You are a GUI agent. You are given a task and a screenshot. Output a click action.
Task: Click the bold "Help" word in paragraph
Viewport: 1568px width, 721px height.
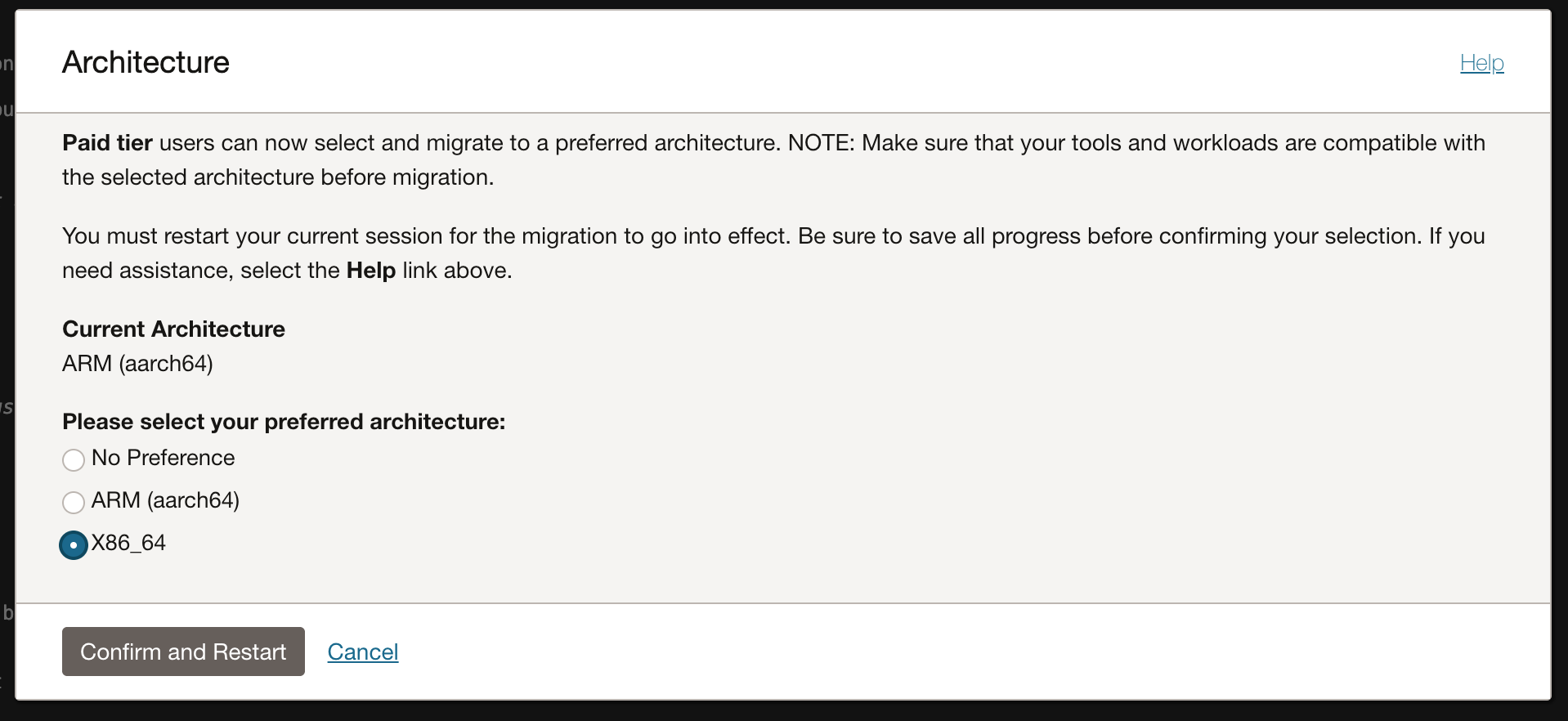point(371,271)
